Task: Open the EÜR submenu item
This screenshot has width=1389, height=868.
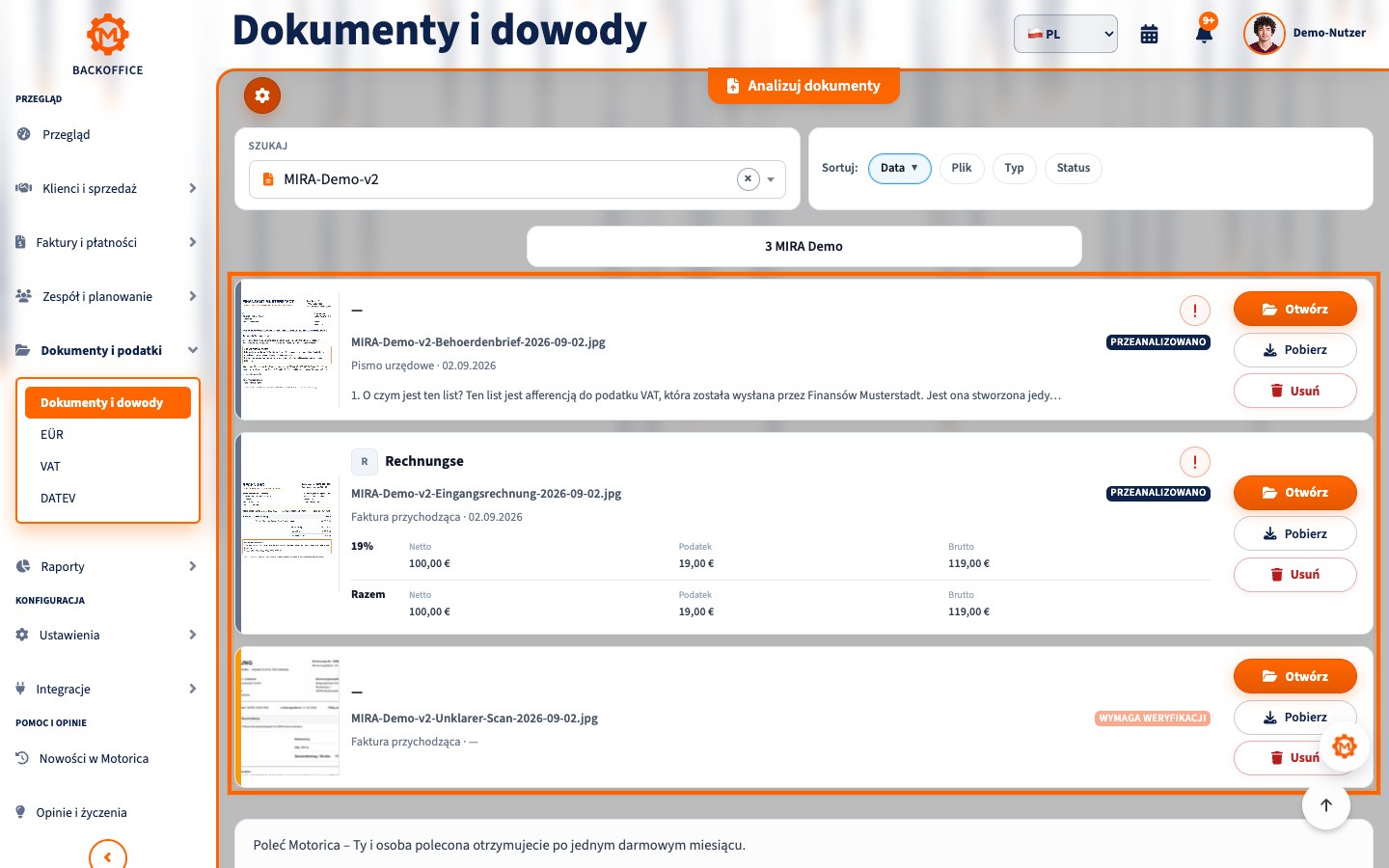Action: [108, 435]
